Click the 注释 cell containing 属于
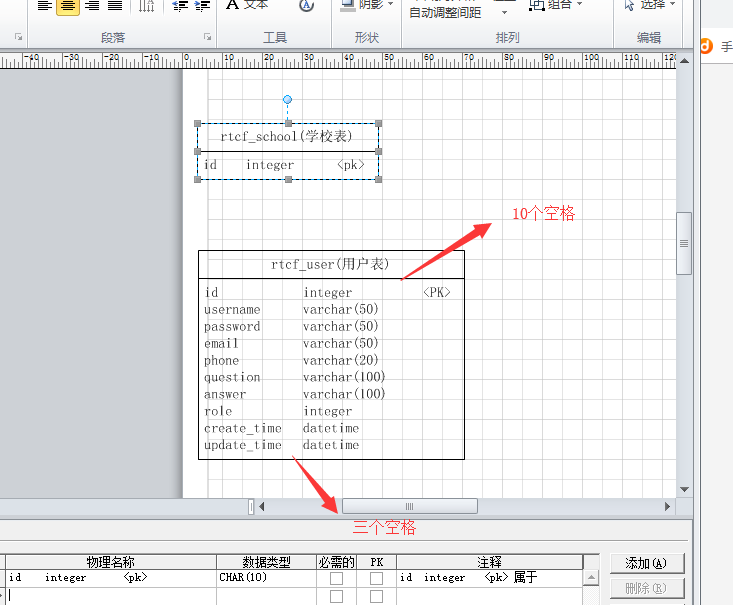The height and width of the screenshot is (605, 733). point(489,578)
